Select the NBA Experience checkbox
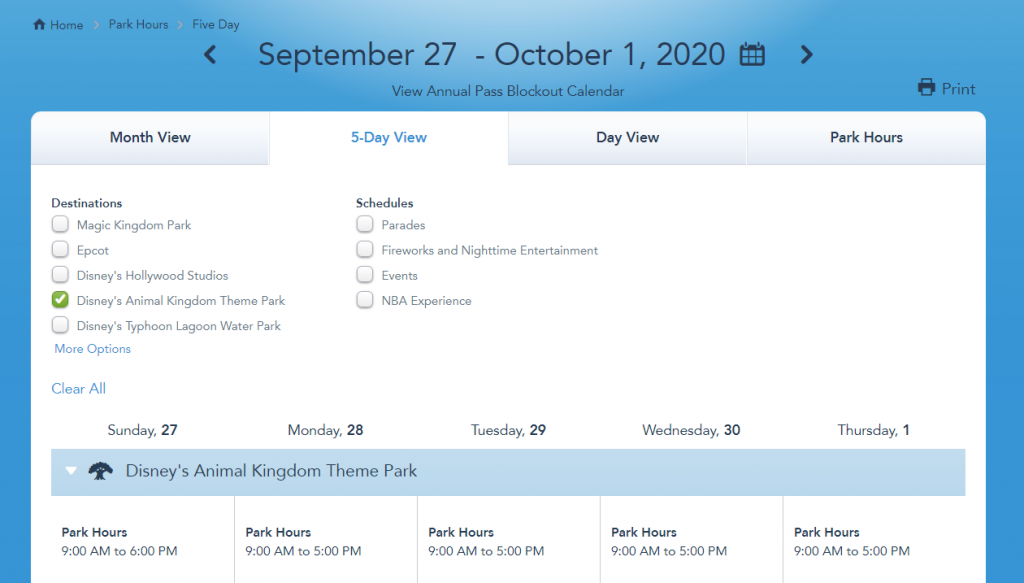This screenshot has width=1024, height=583. click(x=365, y=300)
